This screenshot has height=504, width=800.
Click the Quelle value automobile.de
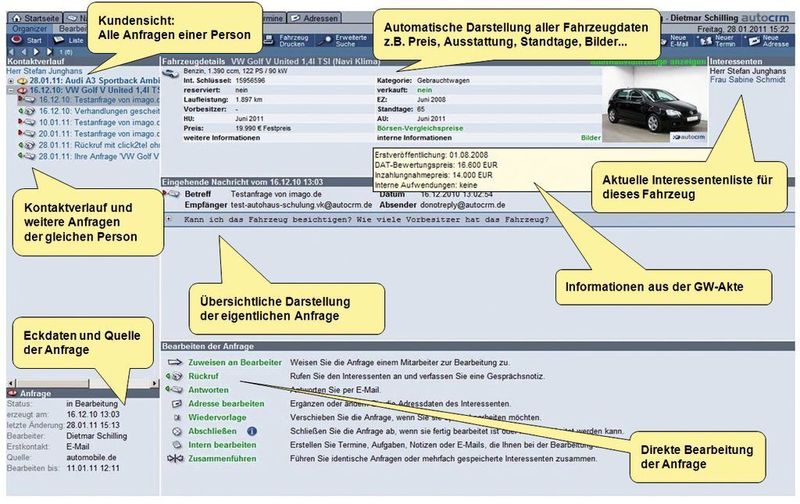click(x=91, y=457)
